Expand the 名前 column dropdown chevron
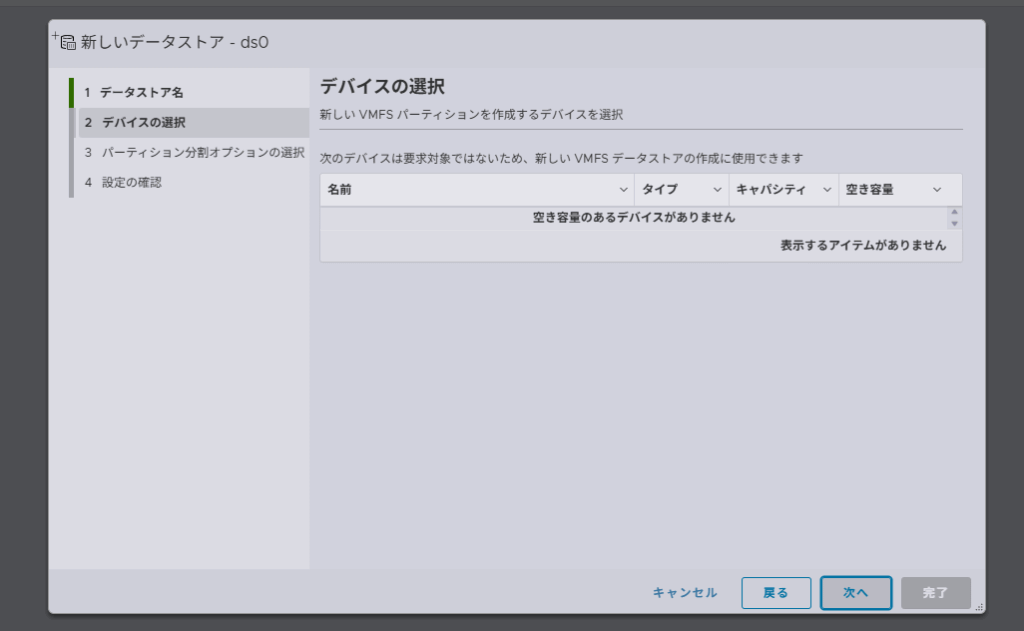This screenshot has width=1024, height=631. point(623,190)
